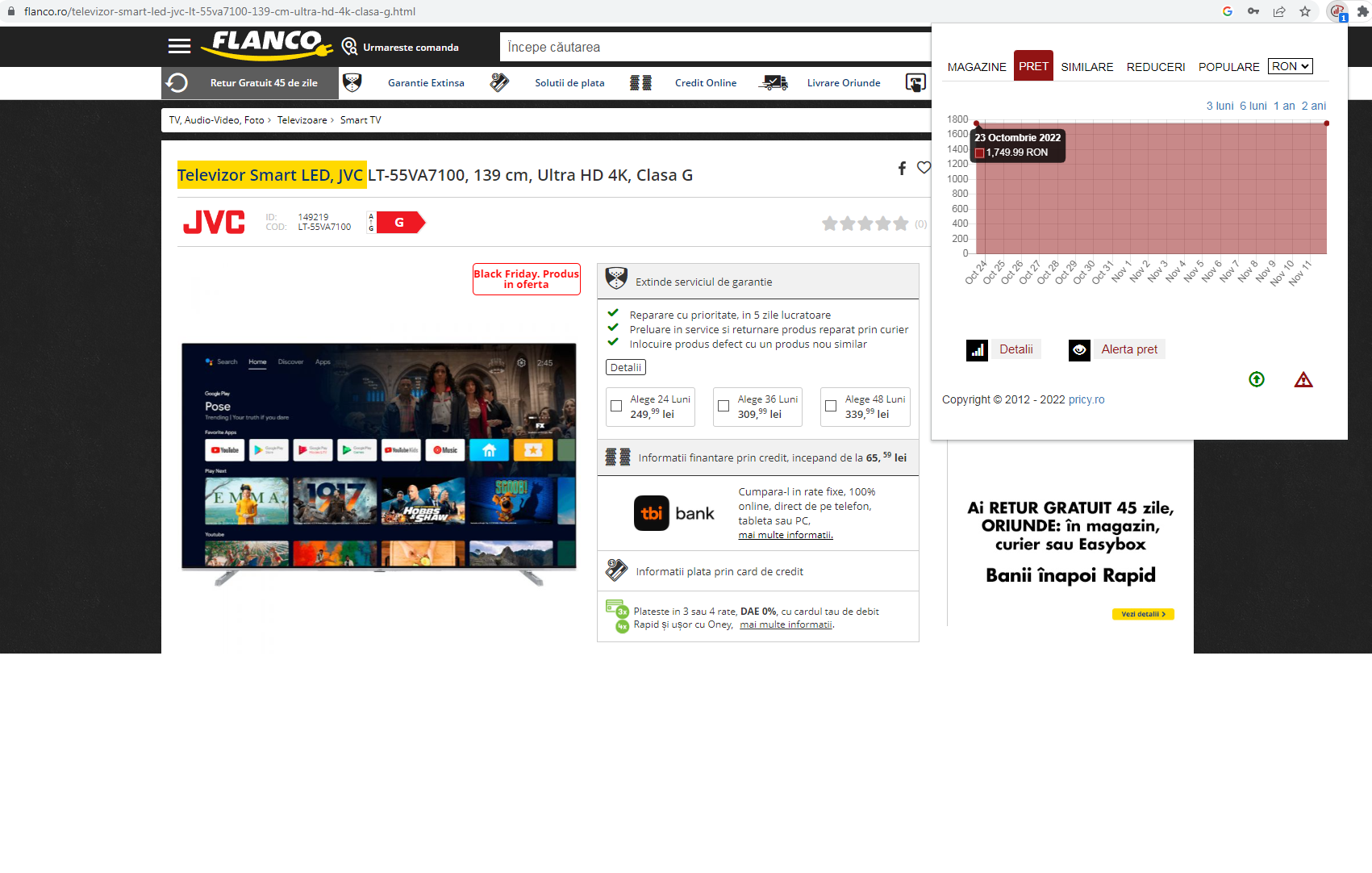1372x873 pixels.
Task: Open the RON currency dropdown
Action: tap(1290, 66)
